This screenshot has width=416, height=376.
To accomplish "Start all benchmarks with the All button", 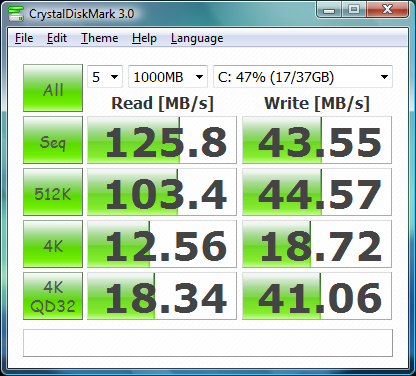I will (x=53, y=88).
